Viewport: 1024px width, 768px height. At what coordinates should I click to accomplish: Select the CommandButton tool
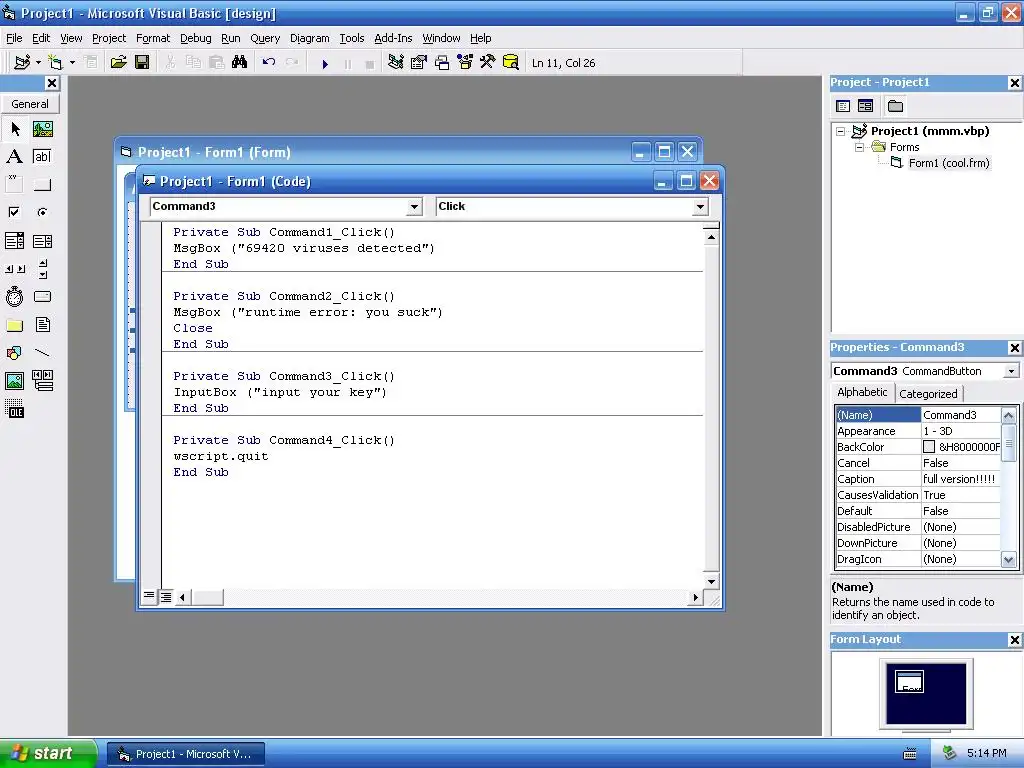[42, 184]
